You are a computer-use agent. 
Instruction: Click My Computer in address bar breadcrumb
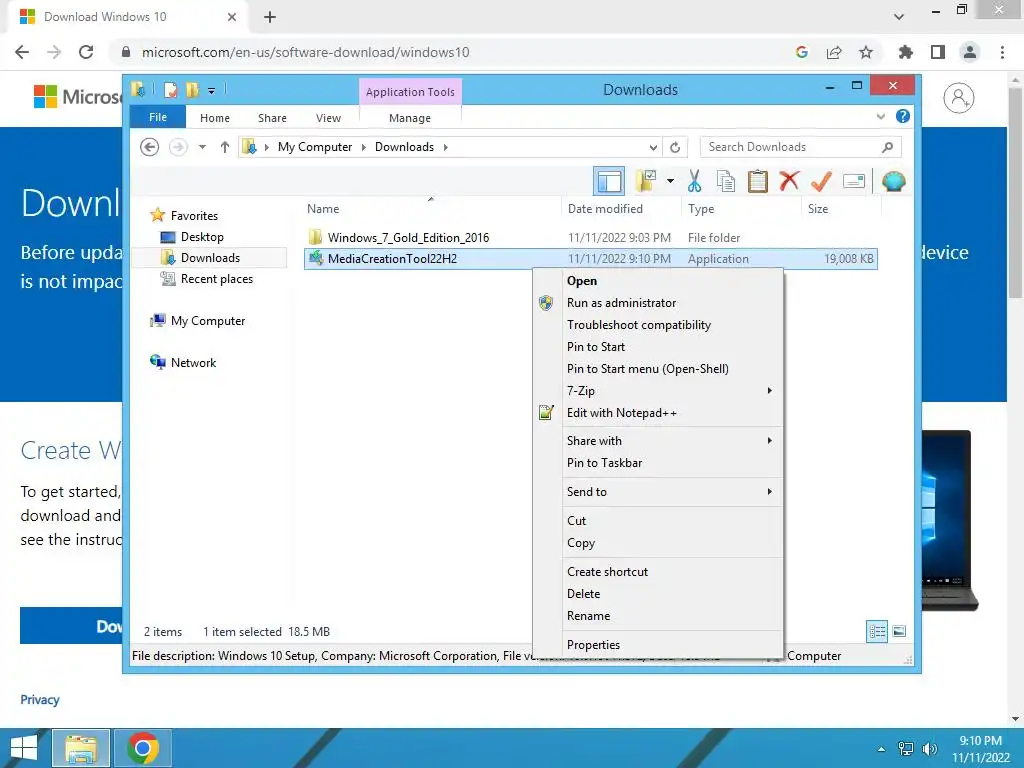(x=315, y=147)
